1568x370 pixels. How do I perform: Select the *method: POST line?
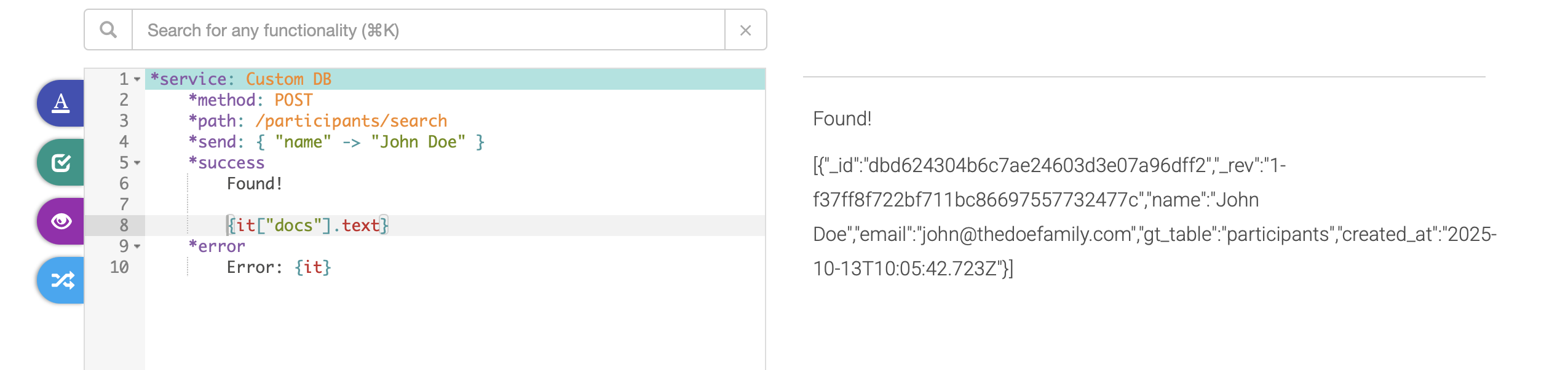click(251, 100)
